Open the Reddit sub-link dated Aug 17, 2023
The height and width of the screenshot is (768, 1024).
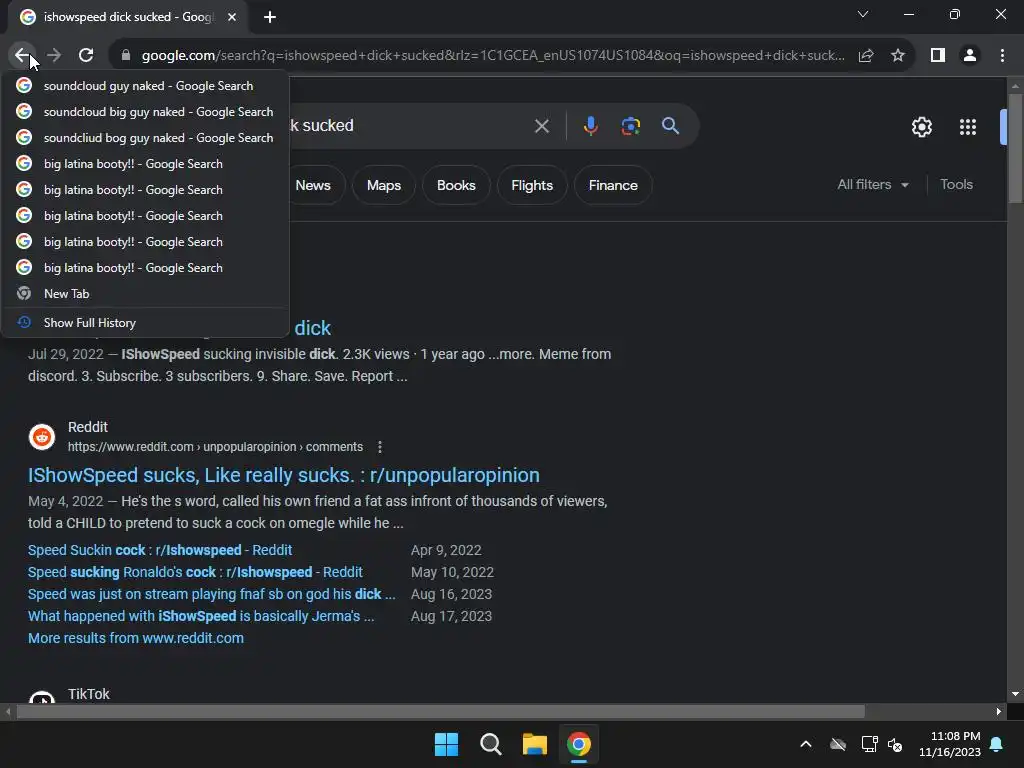coord(200,616)
